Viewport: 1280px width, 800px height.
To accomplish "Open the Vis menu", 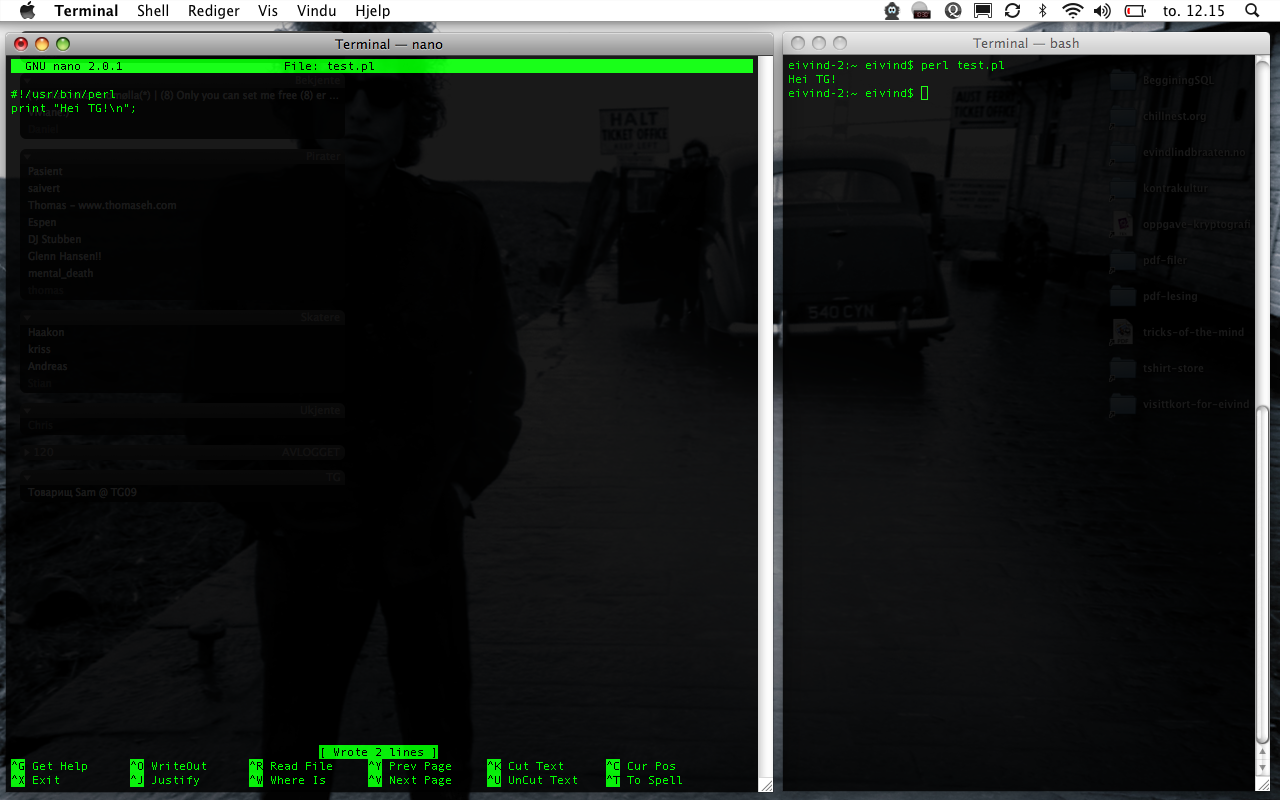I will coord(268,11).
